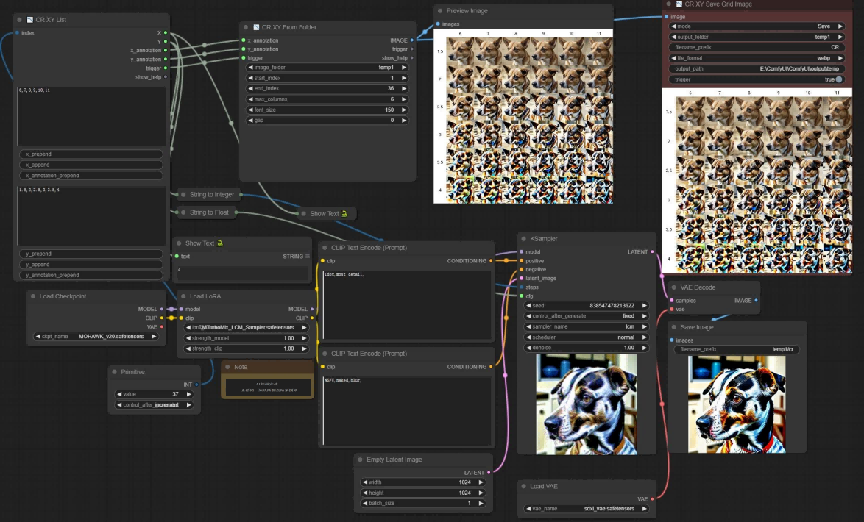Collapse the VAE Decode node via its title dot
This screenshot has height=522, width=864.
click(x=673, y=288)
